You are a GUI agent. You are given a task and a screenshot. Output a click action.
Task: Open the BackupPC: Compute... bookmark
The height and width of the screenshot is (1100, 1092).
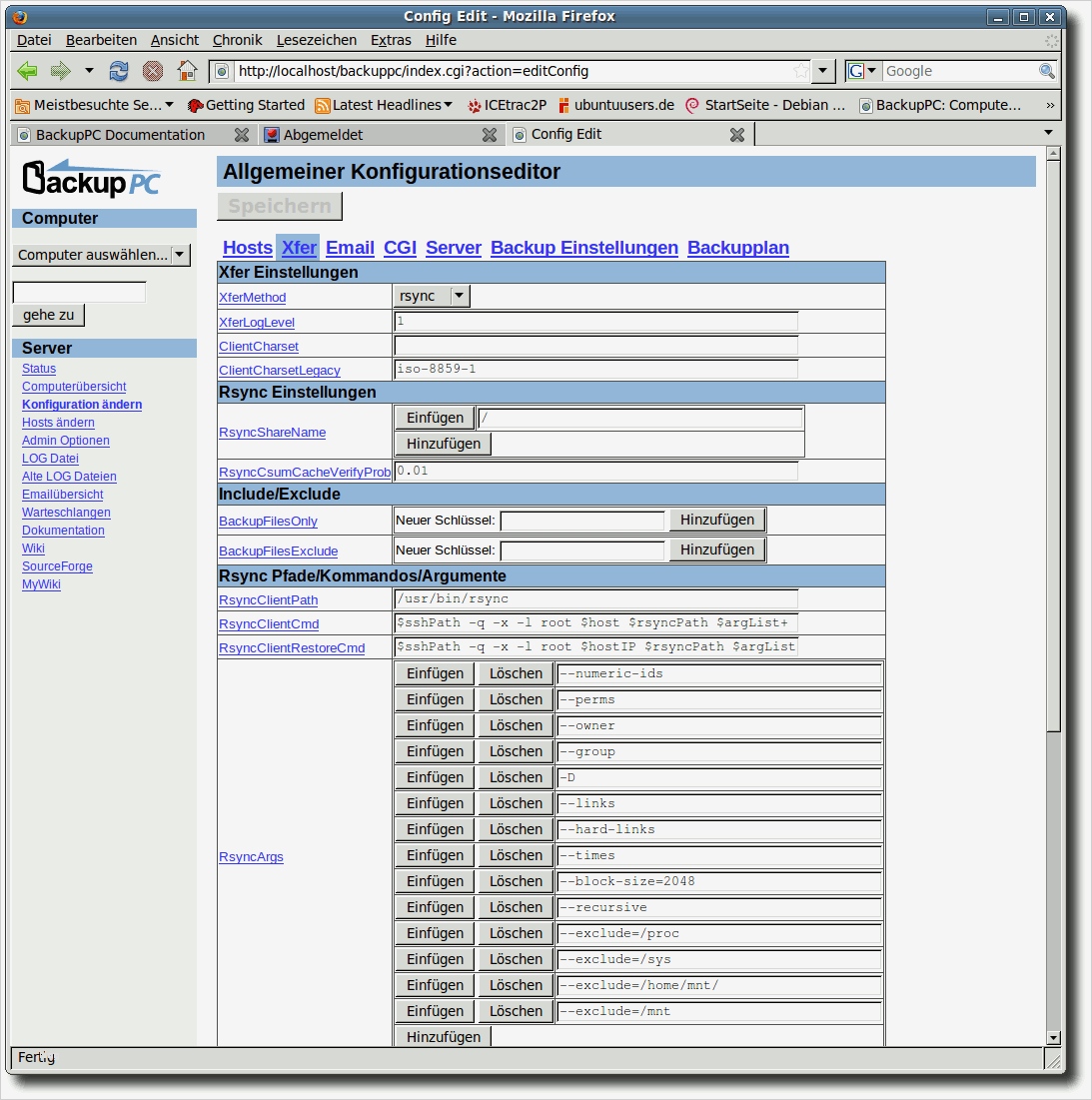[x=940, y=105]
